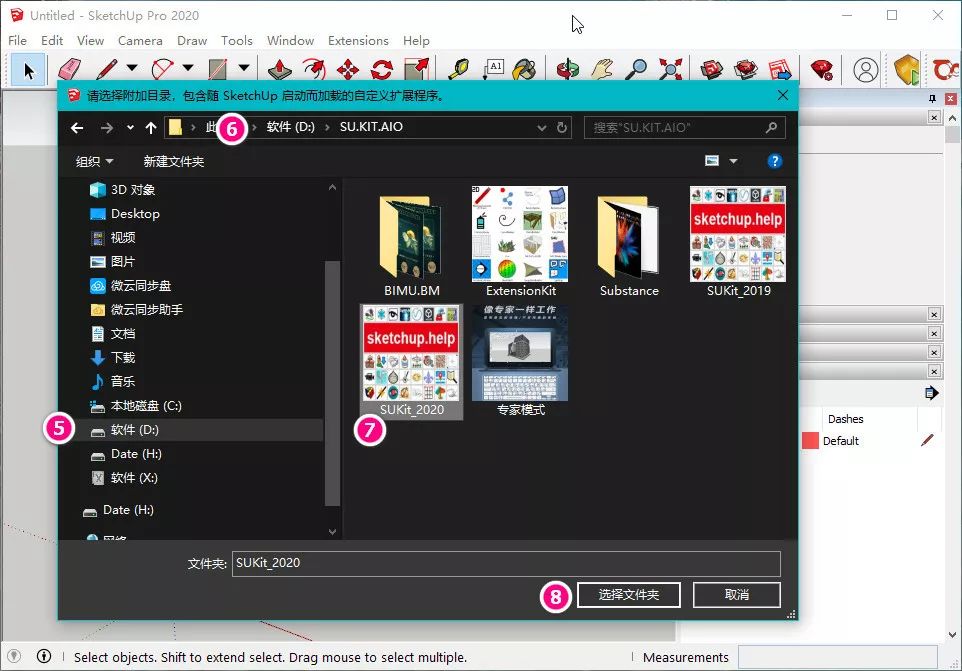Screen dimensions: 962x671
Task: Choose the Line pencil tool
Action: pos(106,69)
